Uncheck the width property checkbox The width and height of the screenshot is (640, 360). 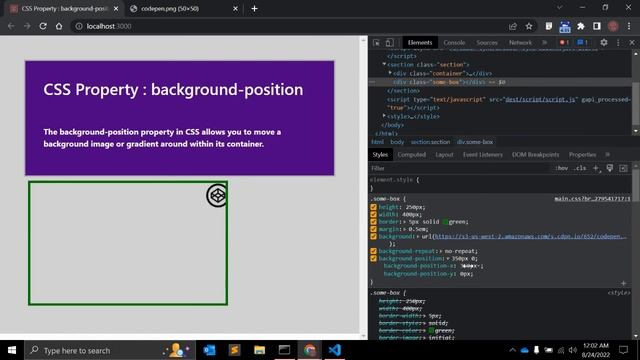point(373,214)
